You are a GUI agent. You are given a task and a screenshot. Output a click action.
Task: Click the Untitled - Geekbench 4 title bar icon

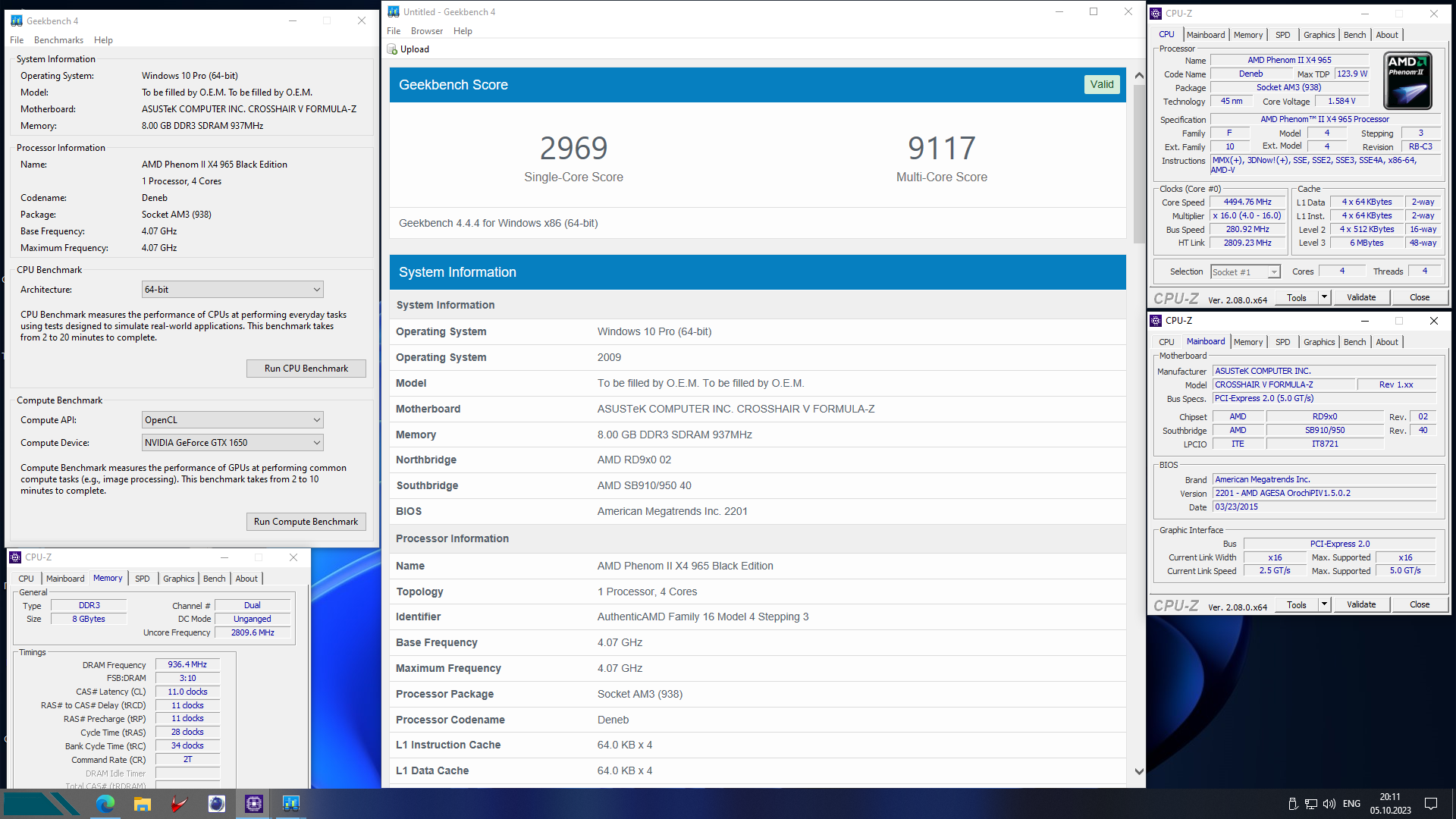coord(394,12)
